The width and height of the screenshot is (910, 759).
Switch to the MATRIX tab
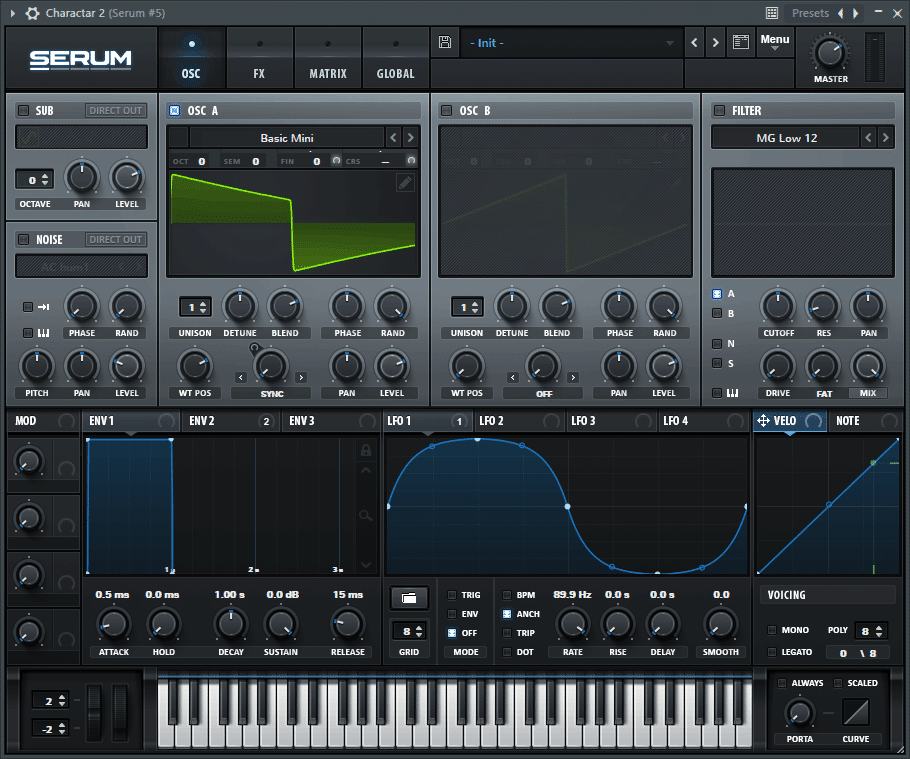(x=327, y=57)
